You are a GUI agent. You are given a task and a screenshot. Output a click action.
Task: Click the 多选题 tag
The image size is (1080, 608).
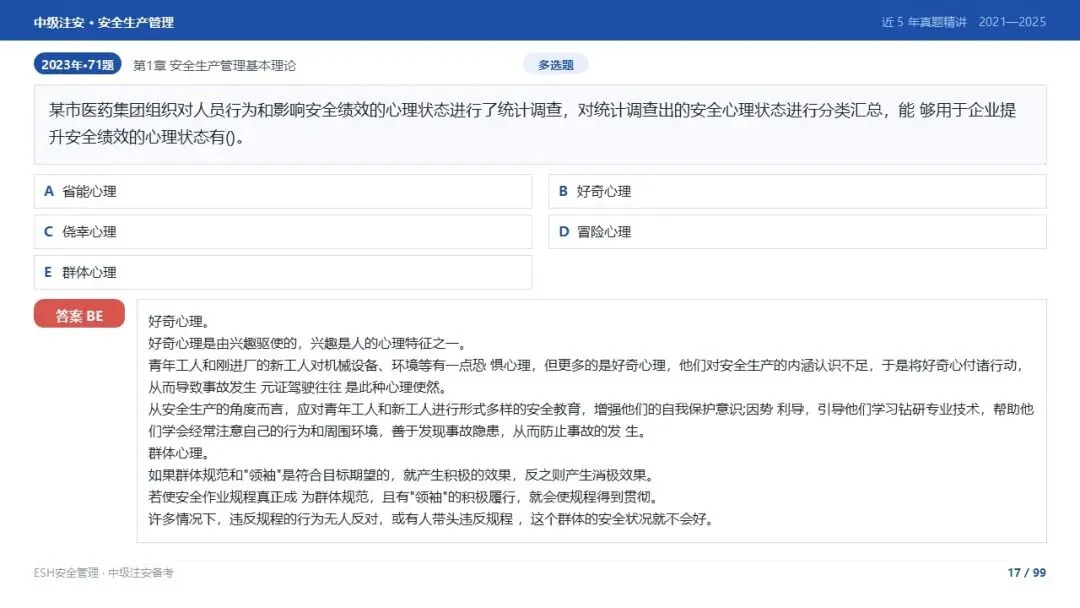click(555, 64)
